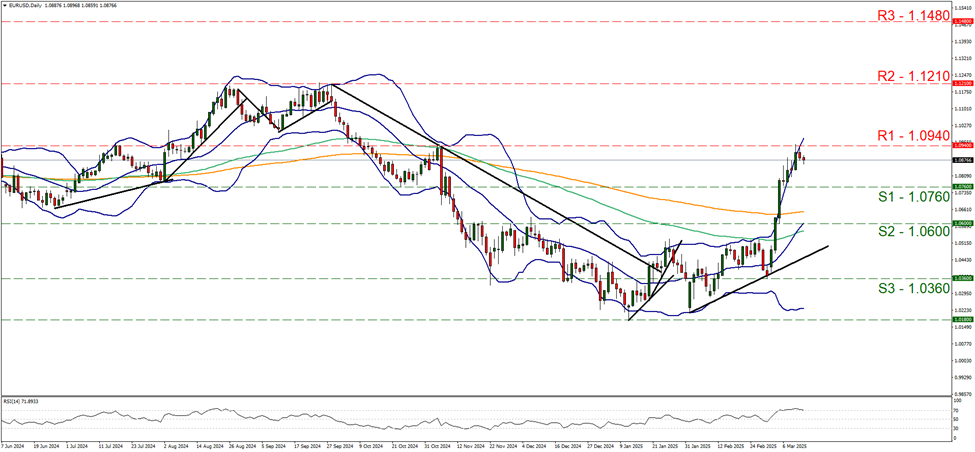Click the S1 - 1.0760 support label
This screenshot has height=452, width=975.
(913, 197)
